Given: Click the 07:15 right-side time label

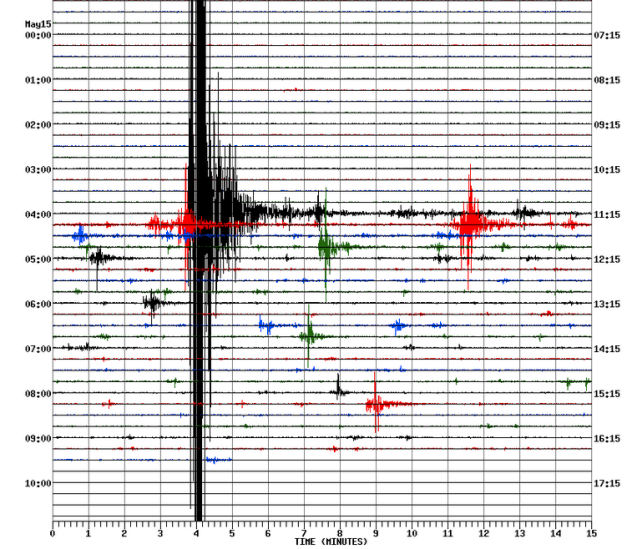Looking at the screenshot, I should point(607,35).
